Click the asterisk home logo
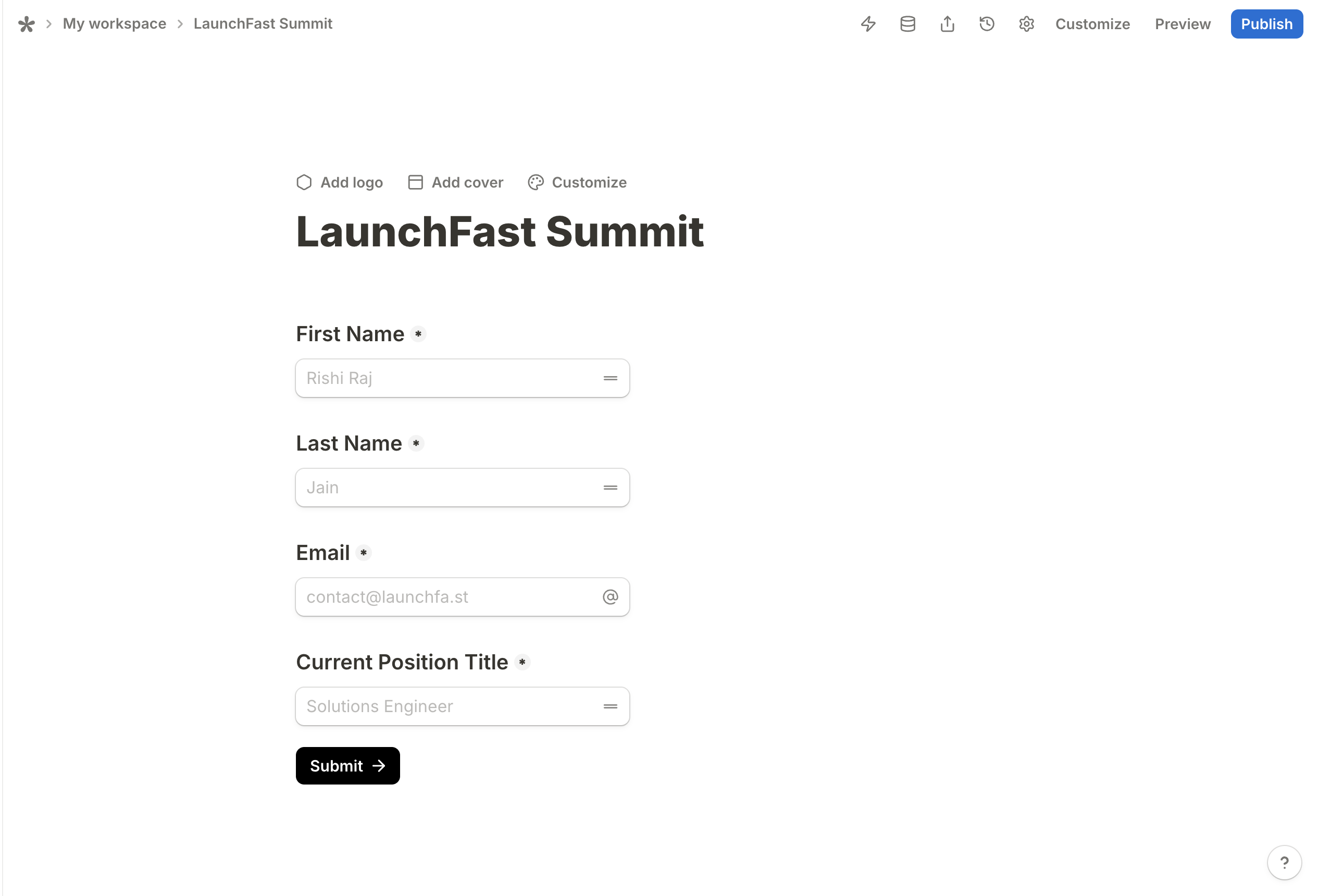1318x896 pixels. point(26,24)
